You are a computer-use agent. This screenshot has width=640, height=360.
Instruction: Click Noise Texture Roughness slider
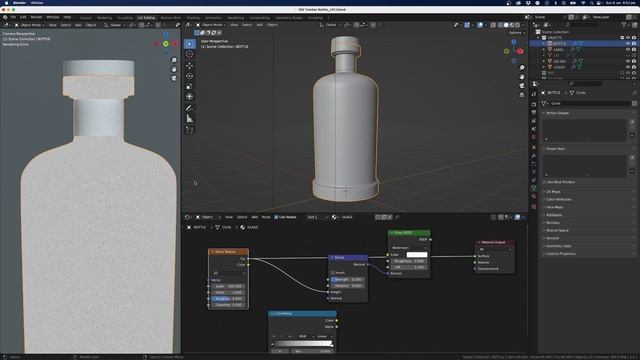228,299
